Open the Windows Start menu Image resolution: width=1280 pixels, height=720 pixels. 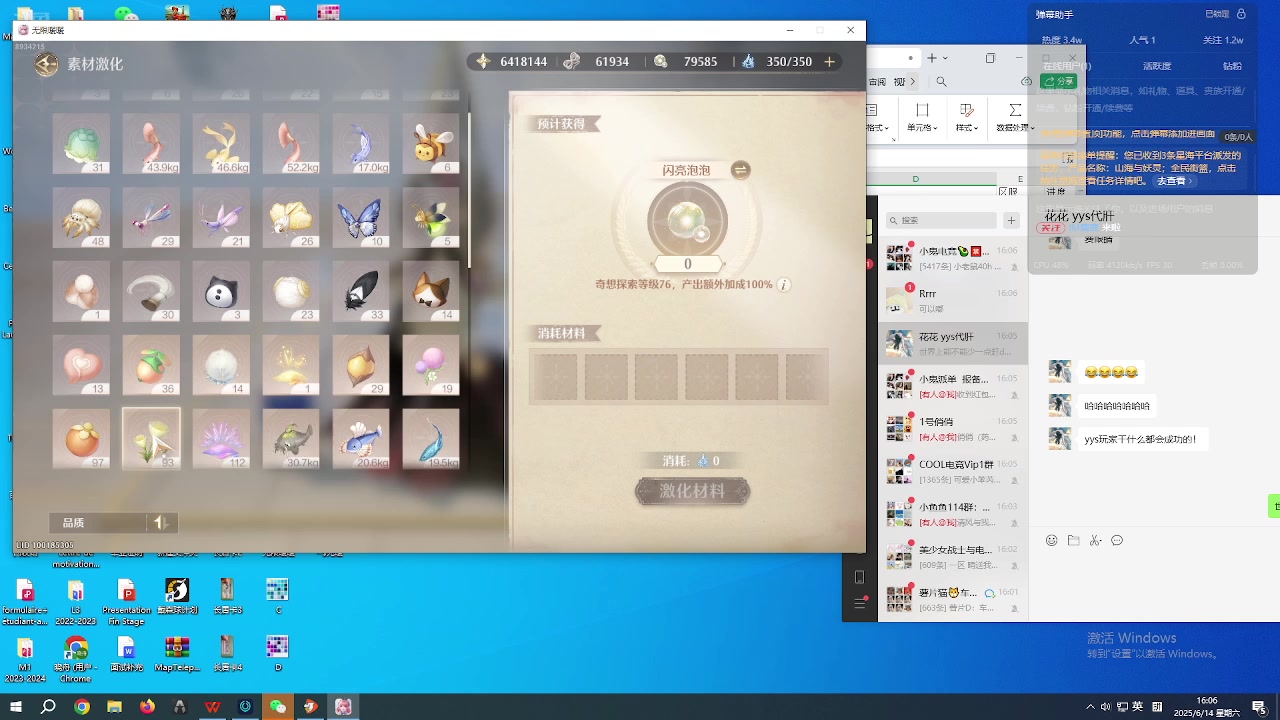tap(16, 707)
